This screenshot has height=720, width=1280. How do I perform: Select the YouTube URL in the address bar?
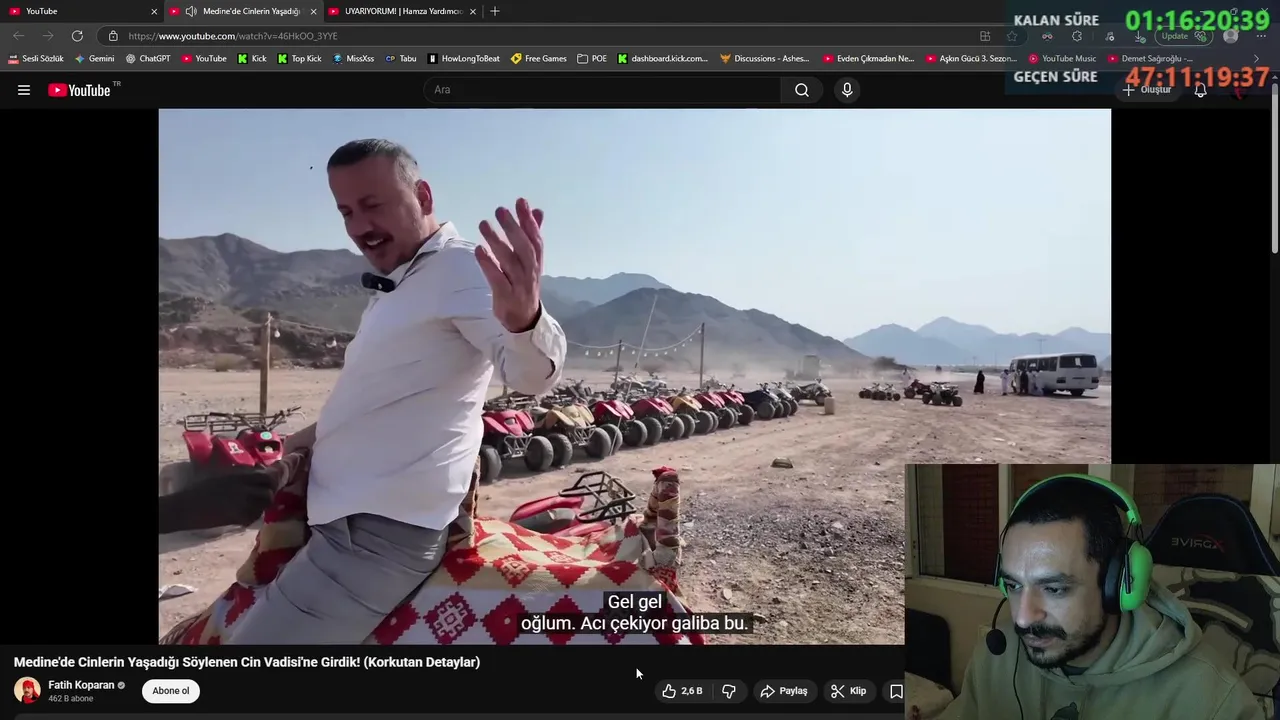coord(233,36)
